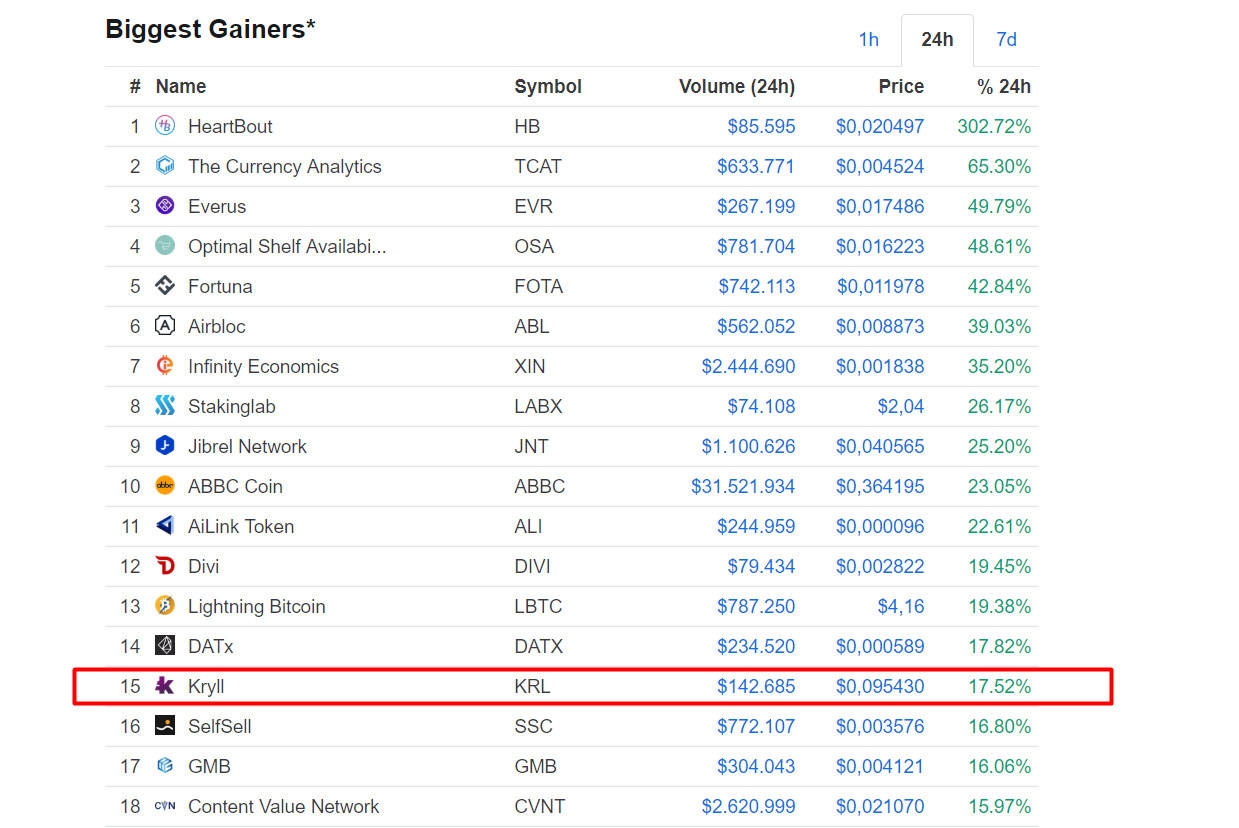Open the Everus coin link
The image size is (1239, 828).
(217, 207)
